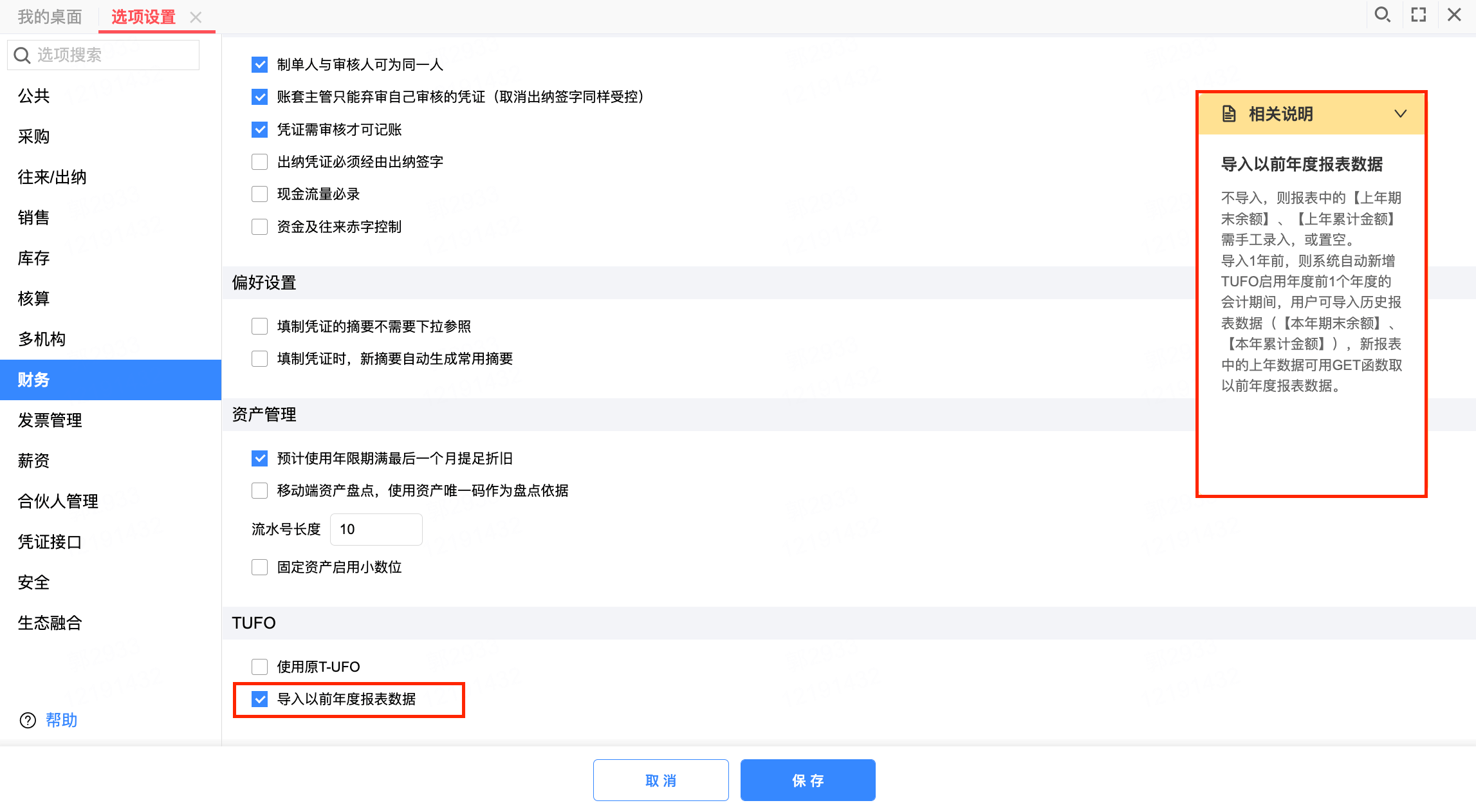Viewport: 1476px width, 812px height.
Task: Click the document icon beside 相关说明
Action: coord(1229,114)
